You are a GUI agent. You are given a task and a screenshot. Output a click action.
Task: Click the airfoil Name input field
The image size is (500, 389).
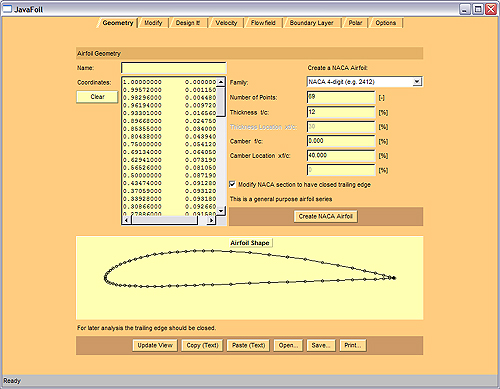pos(174,68)
